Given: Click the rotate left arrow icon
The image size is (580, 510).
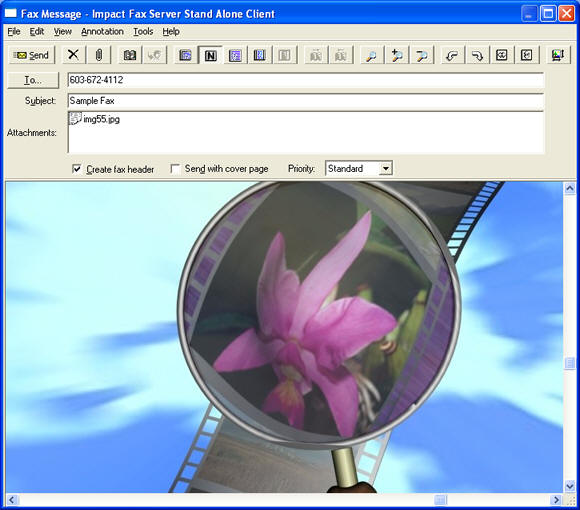Looking at the screenshot, I should [452, 55].
